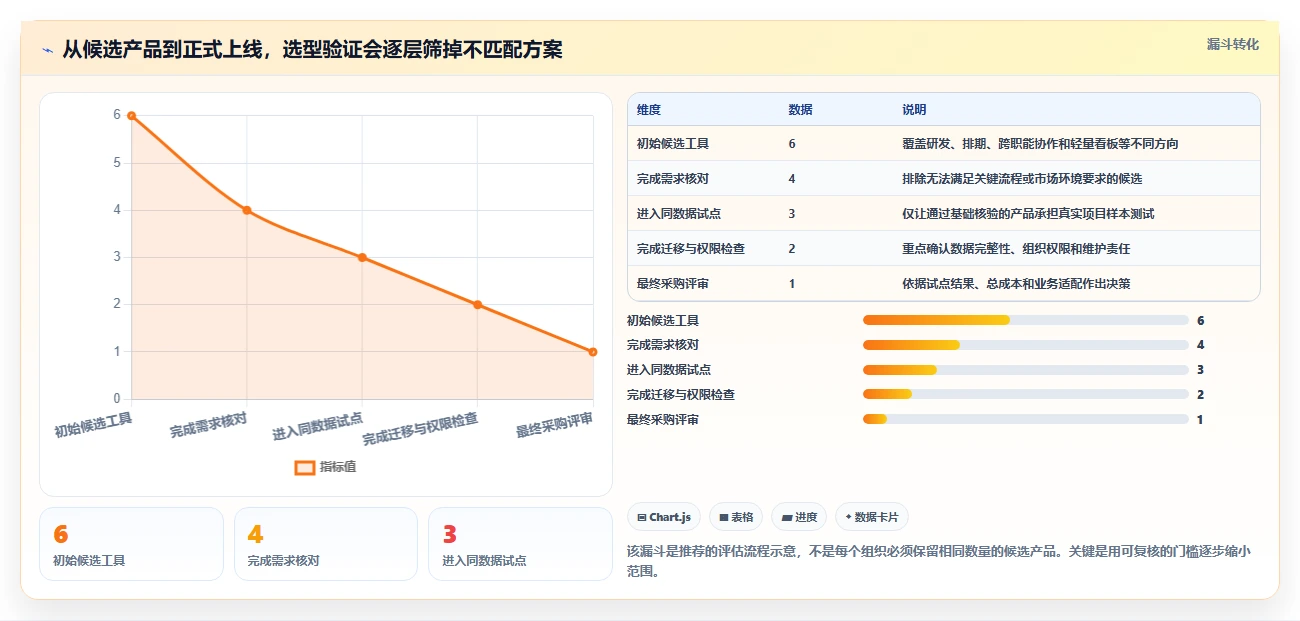Click the x-axis label 完成需求核对

(208, 426)
